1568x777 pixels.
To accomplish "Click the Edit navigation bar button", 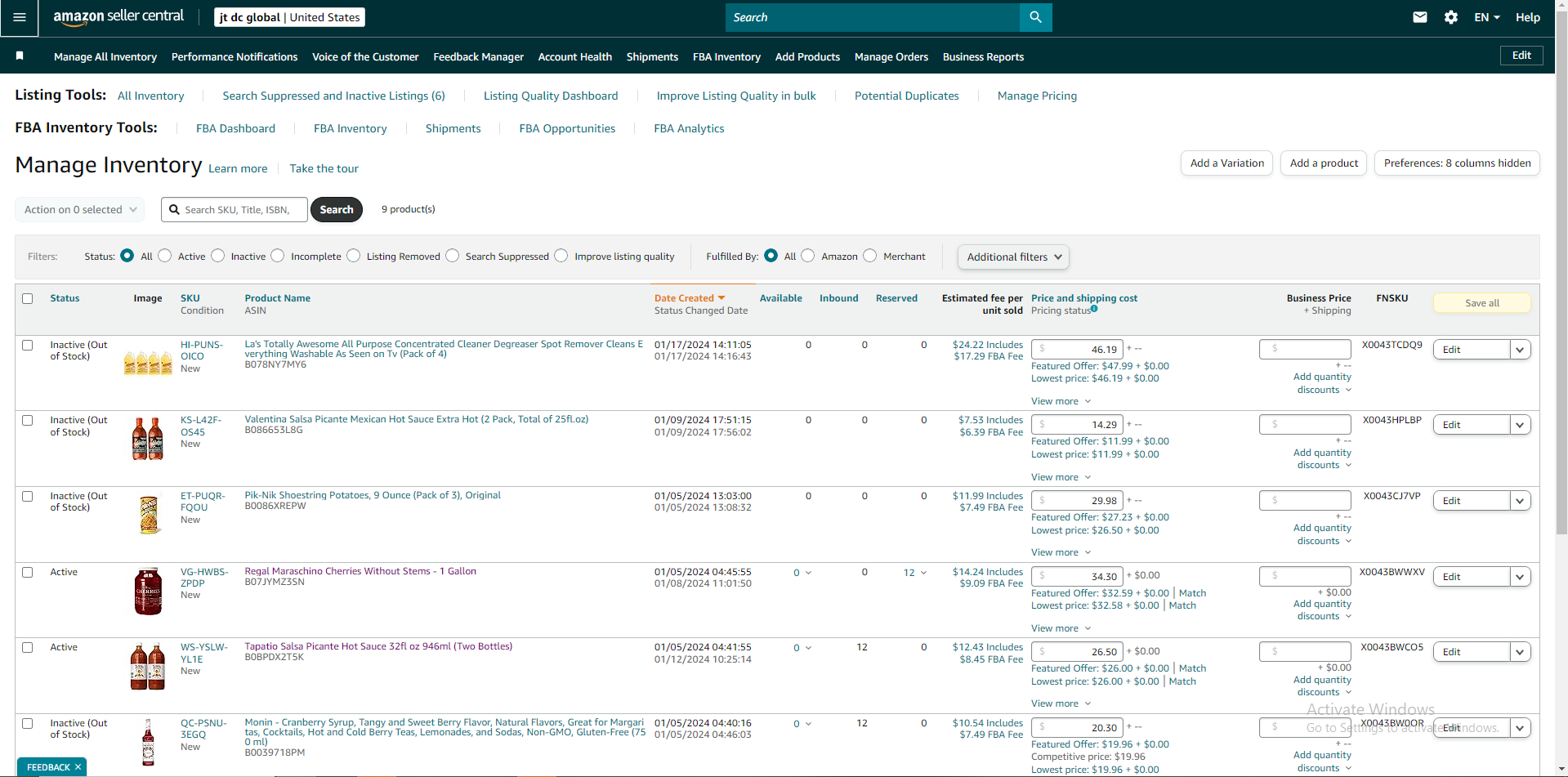I will click(x=1521, y=56).
